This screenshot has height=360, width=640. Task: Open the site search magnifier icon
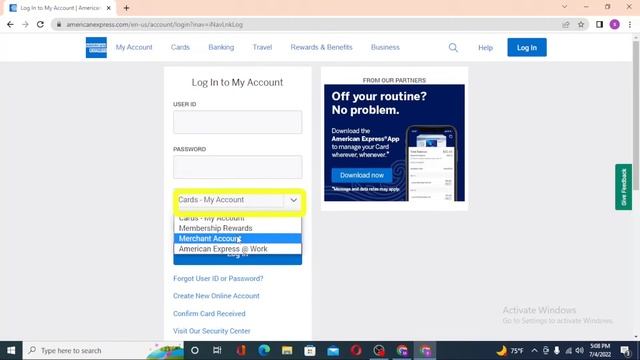[453, 48]
